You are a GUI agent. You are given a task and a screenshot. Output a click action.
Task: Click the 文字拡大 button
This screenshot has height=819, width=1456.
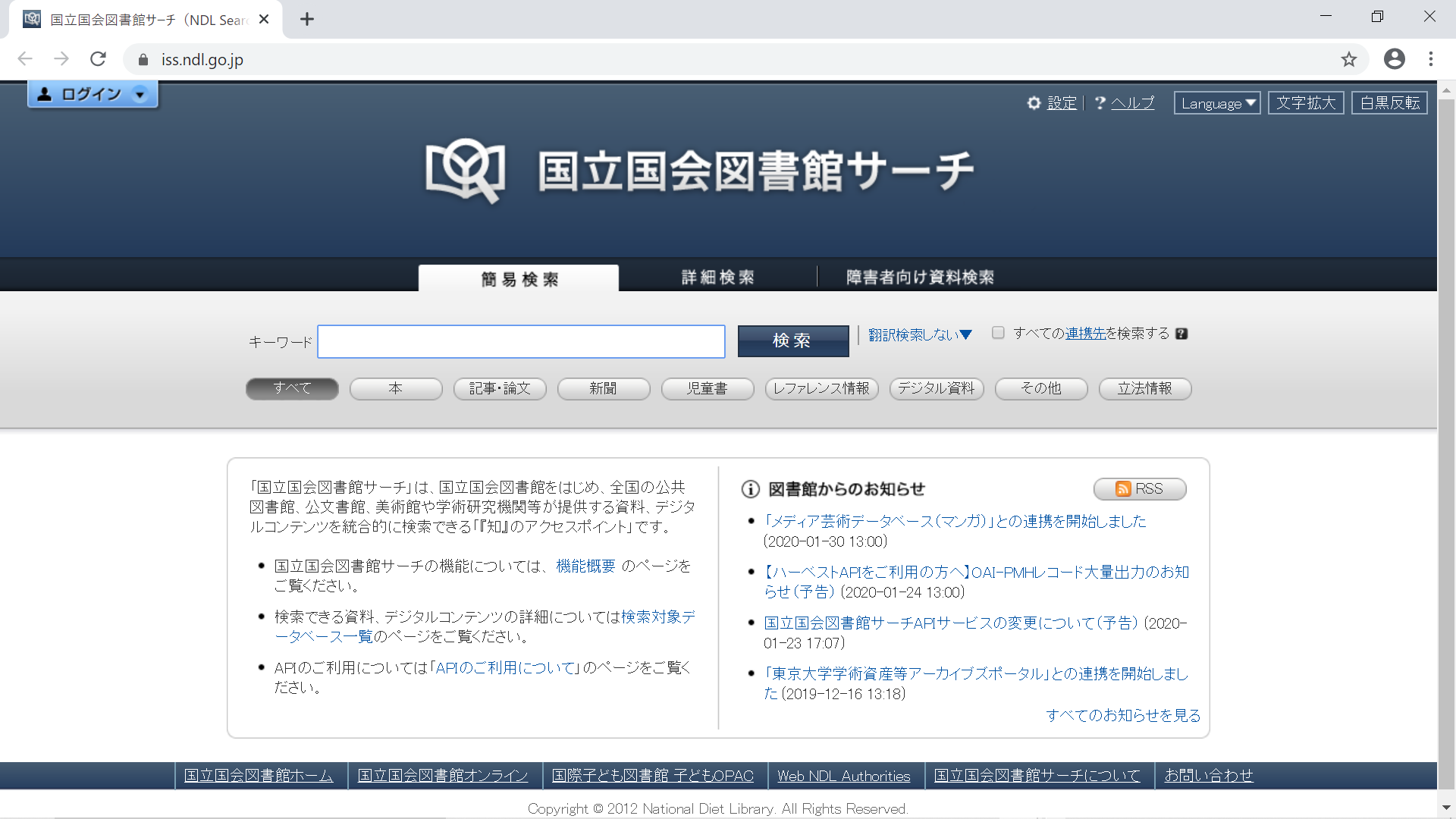1306,103
